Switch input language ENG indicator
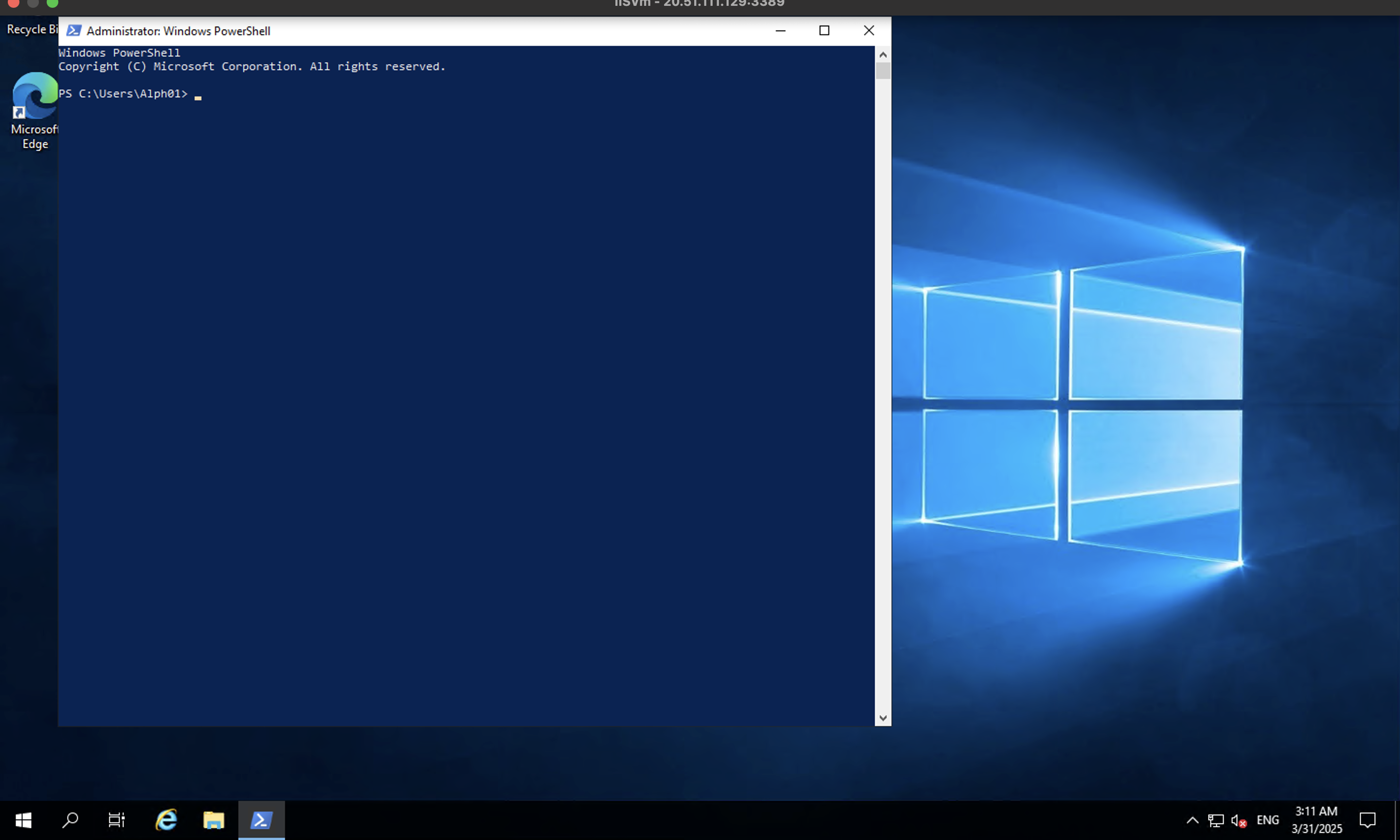Image resolution: width=1400 pixels, height=840 pixels. tap(1268, 820)
